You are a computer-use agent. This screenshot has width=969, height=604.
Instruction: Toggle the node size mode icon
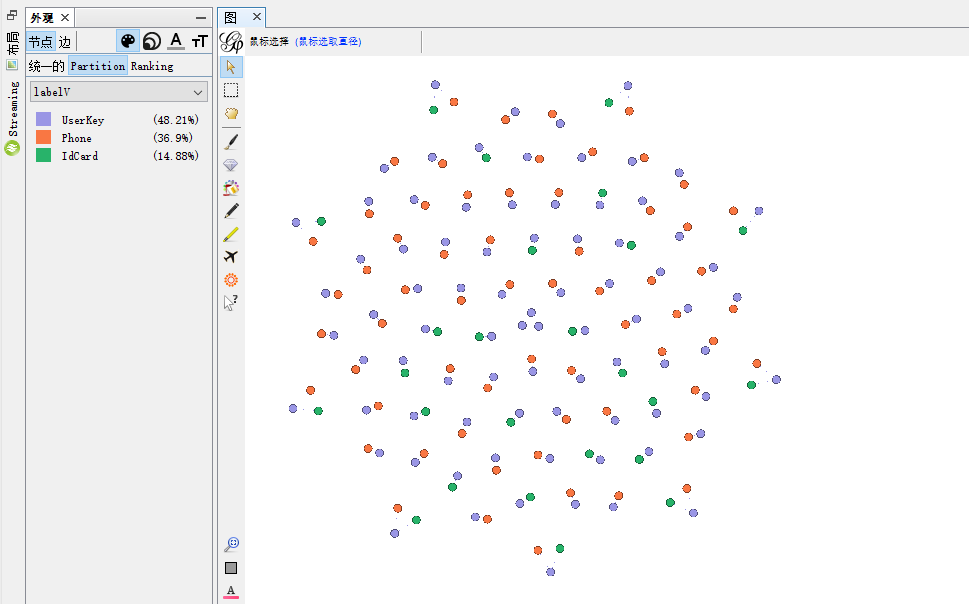151,41
